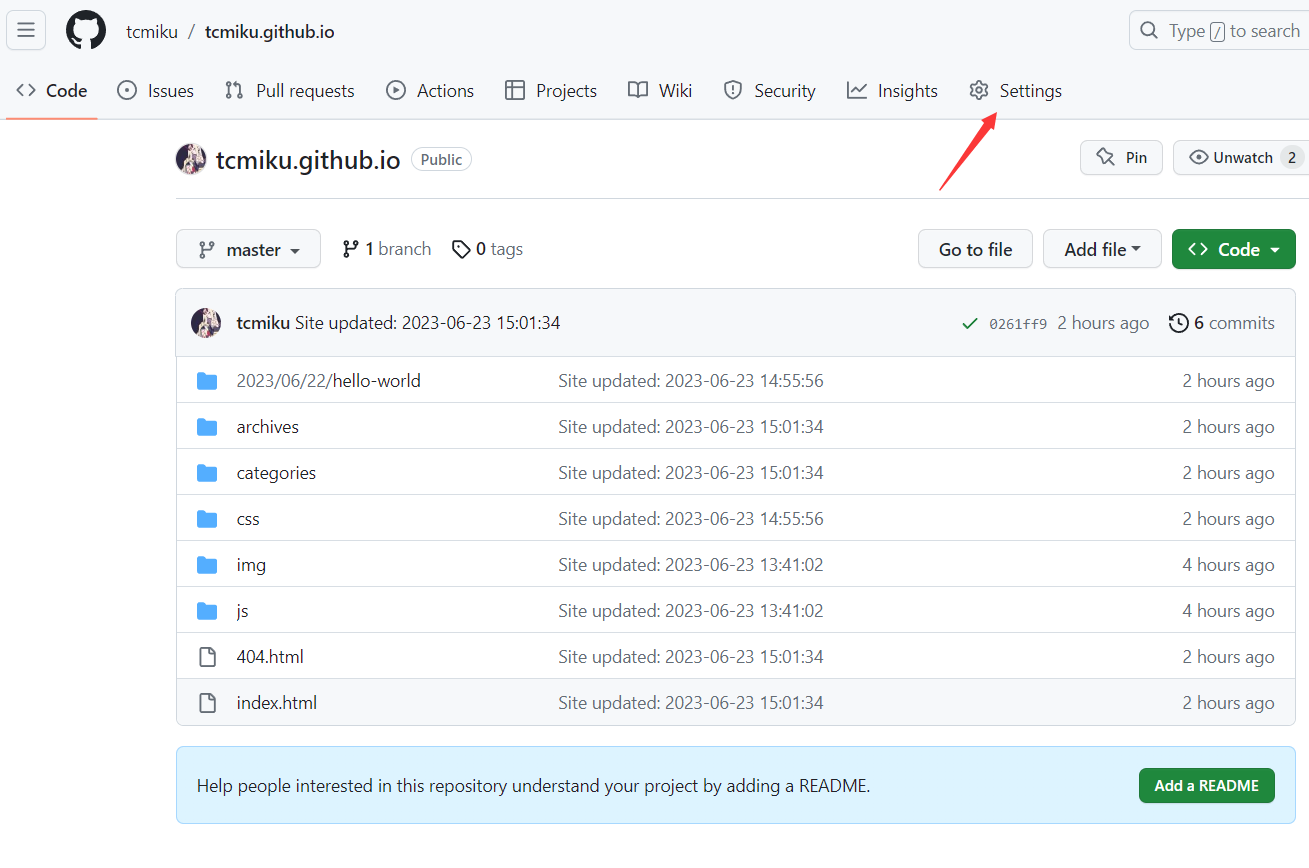Switch to the Code tab
Screen dimensions: 1309x868
[52, 91]
